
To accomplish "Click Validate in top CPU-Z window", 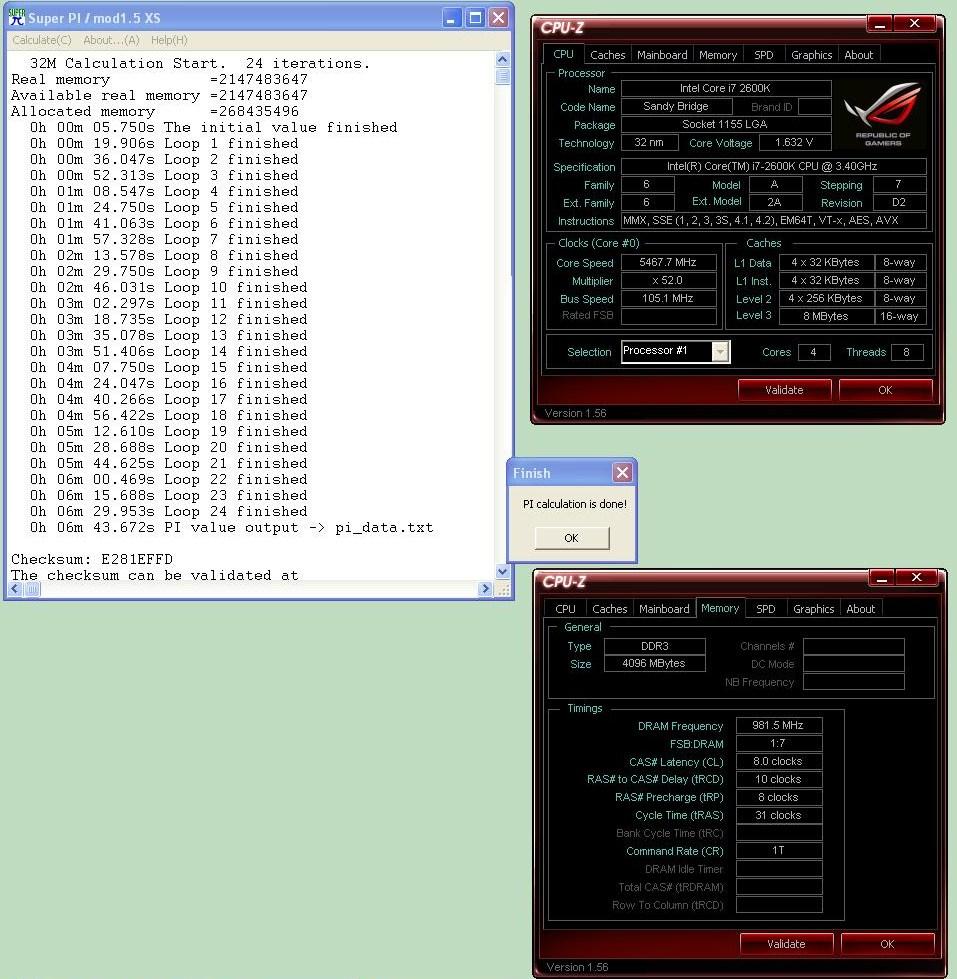I will click(x=784, y=390).
